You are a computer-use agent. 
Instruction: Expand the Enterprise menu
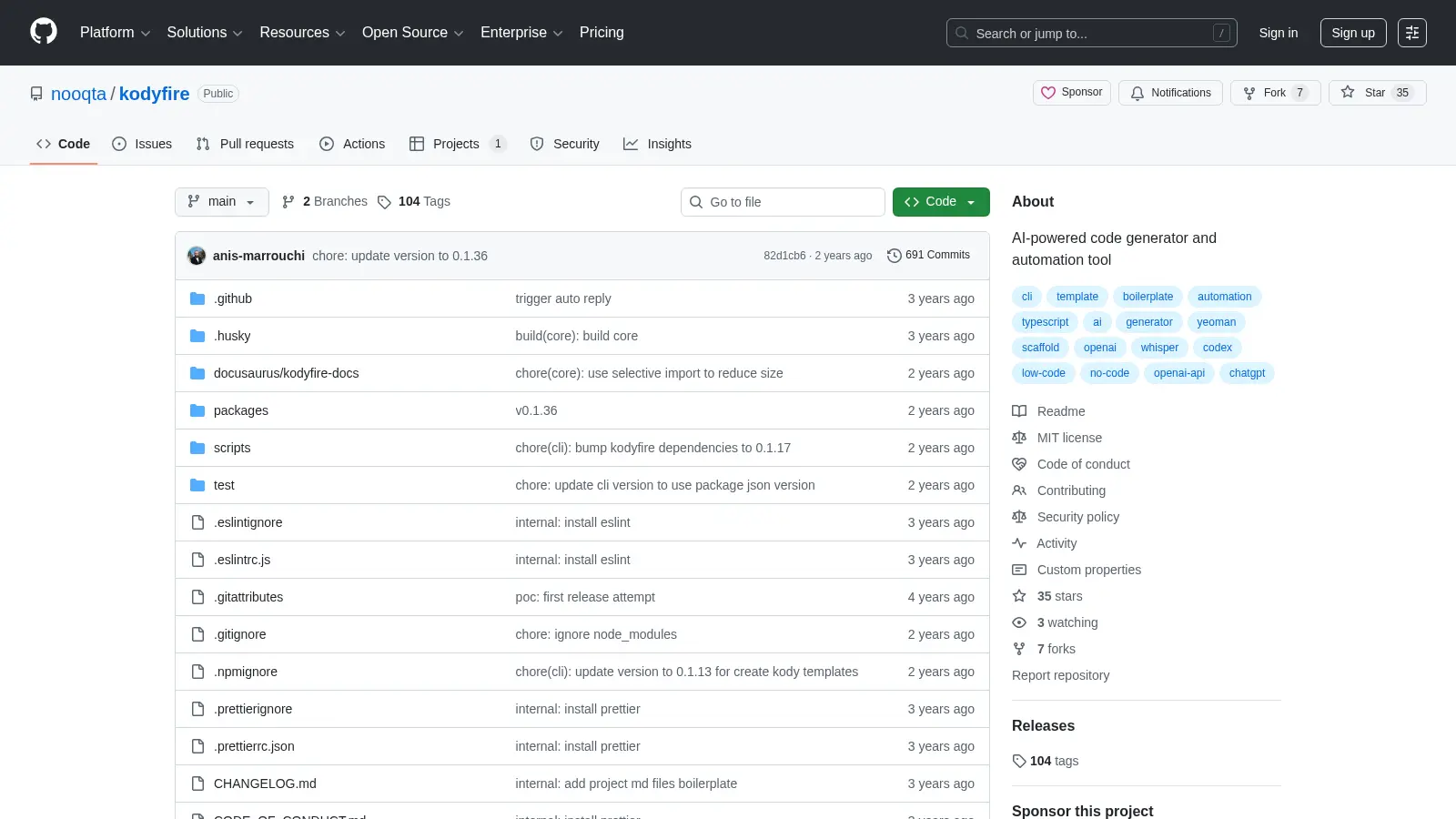coord(521,33)
